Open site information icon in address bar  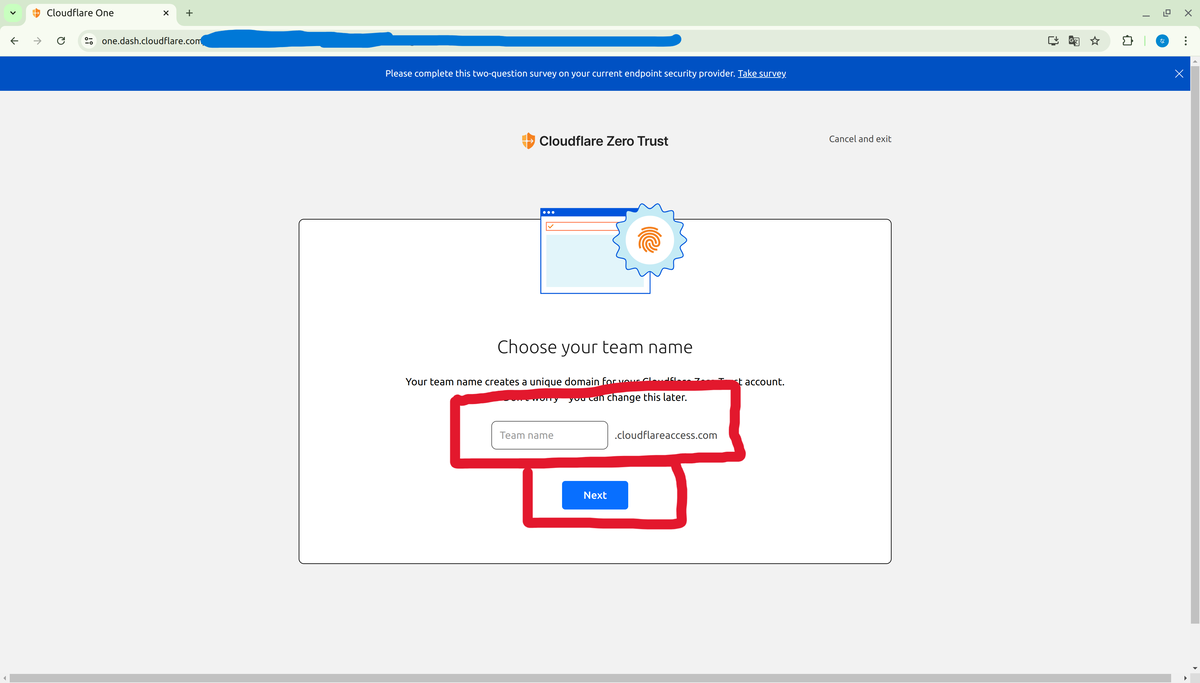[x=89, y=41]
